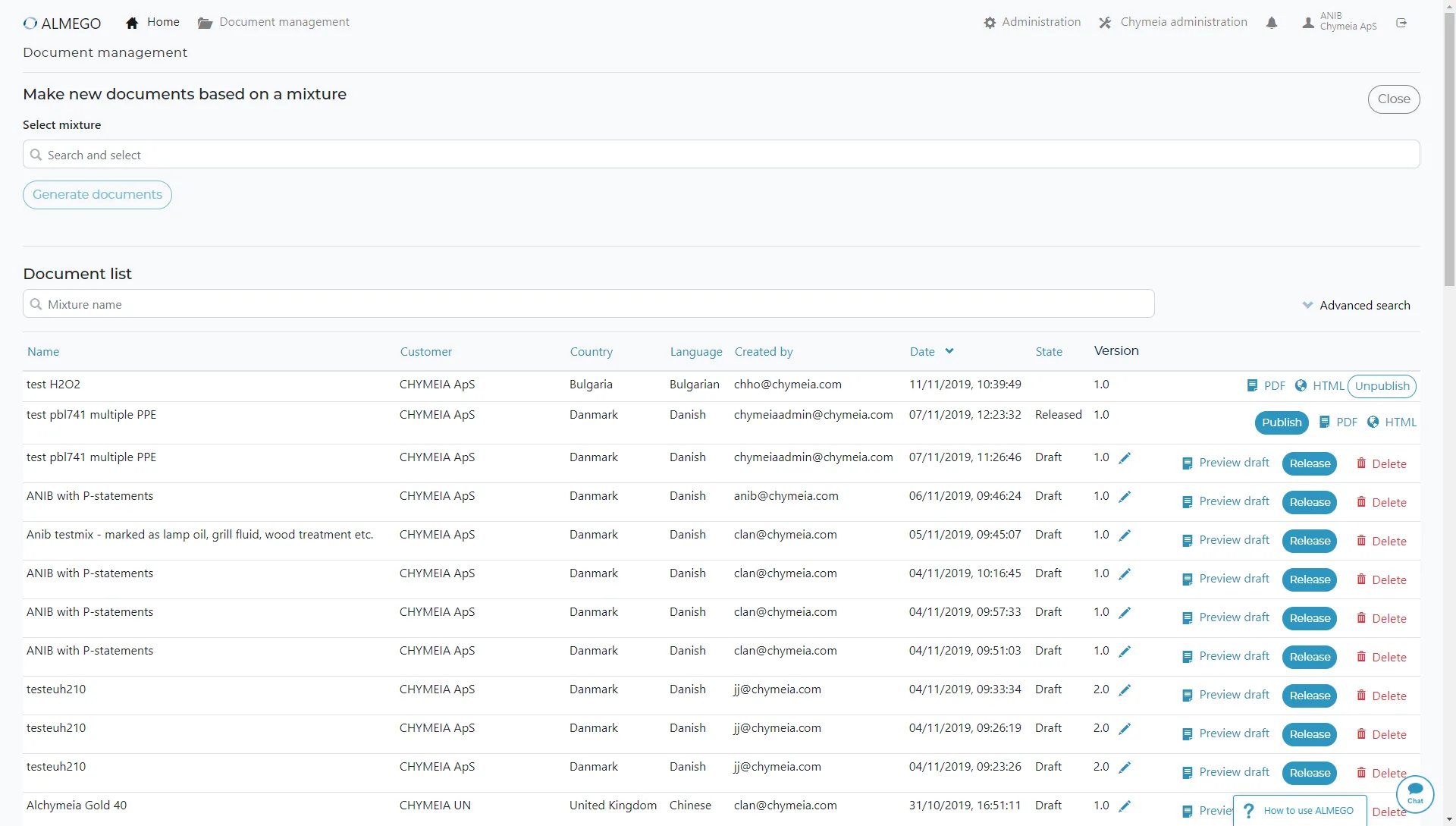Release the Anib testmix draft
1456x826 pixels.
click(1310, 541)
